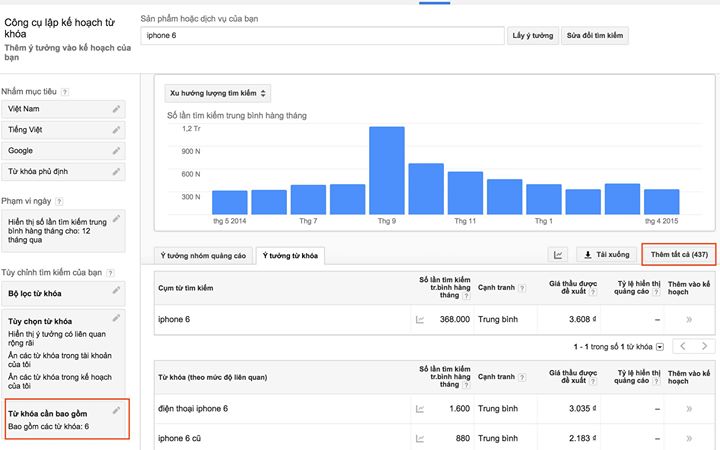Open help for Cạnh tranh in second table
720x450 pixels.
(x=522, y=377)
